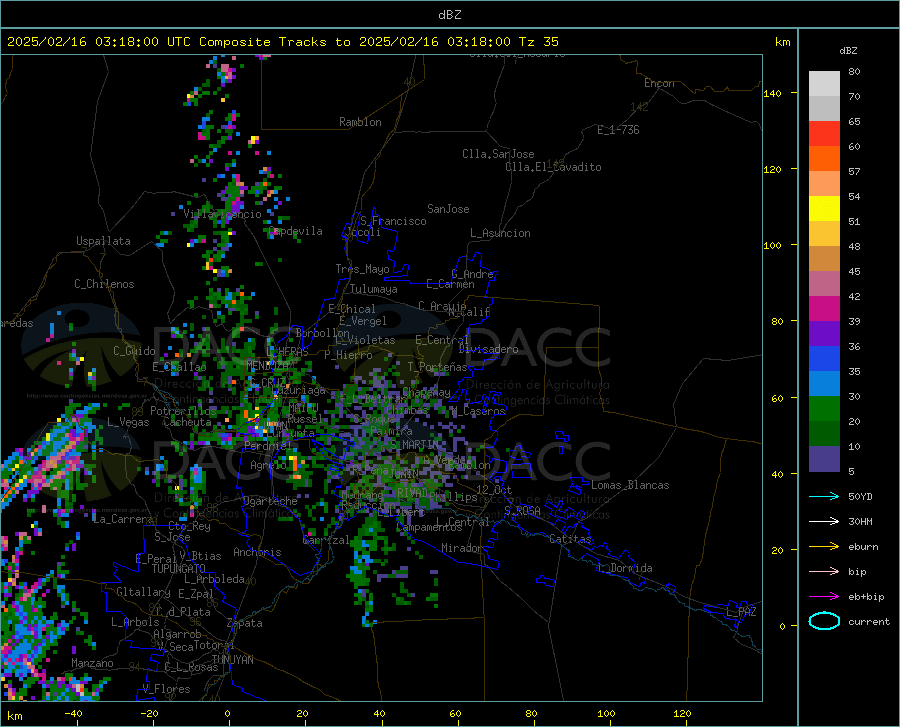Click the Anchoris location label
Screen dimensions: 900x727
point(257,552)
